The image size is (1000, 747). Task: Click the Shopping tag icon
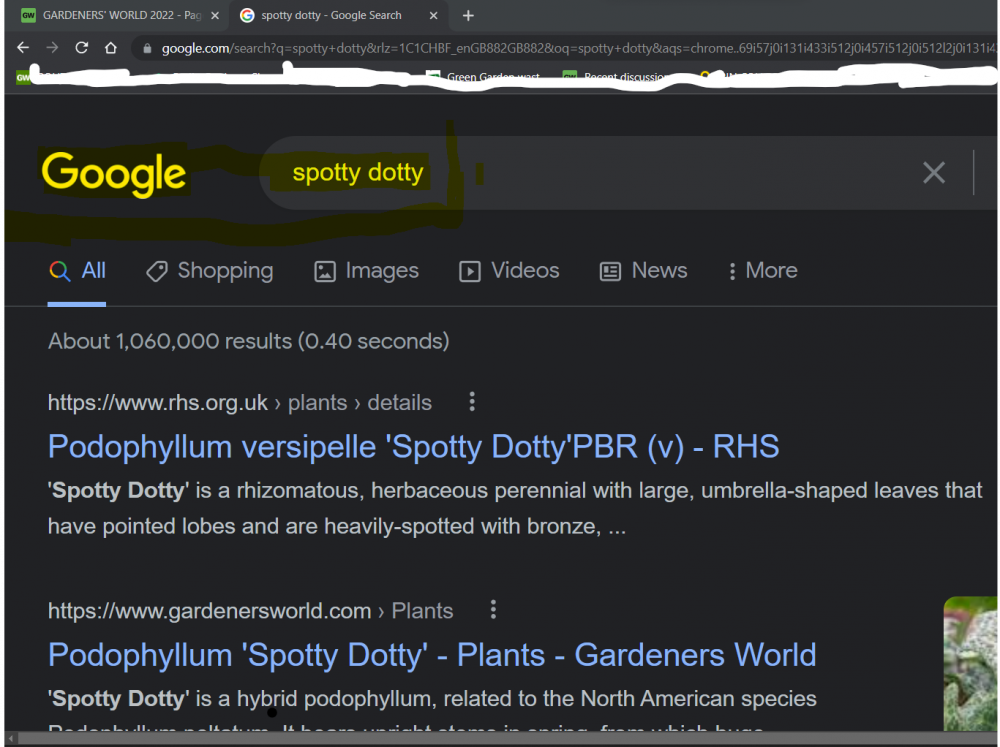[x=156, y=271]
